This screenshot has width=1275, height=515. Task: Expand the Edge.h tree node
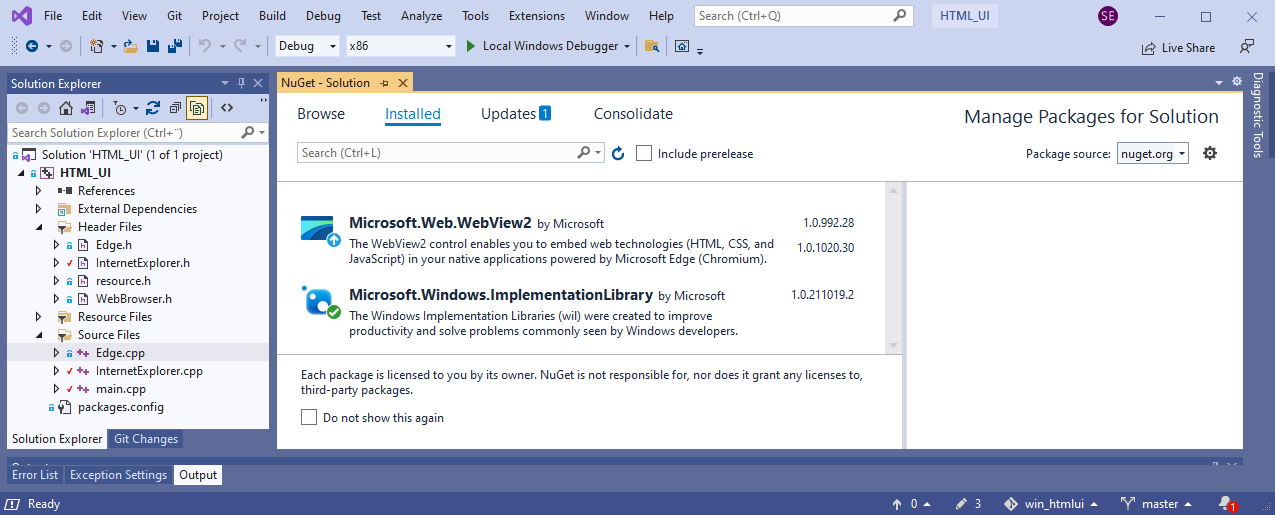tap(57, 245)
